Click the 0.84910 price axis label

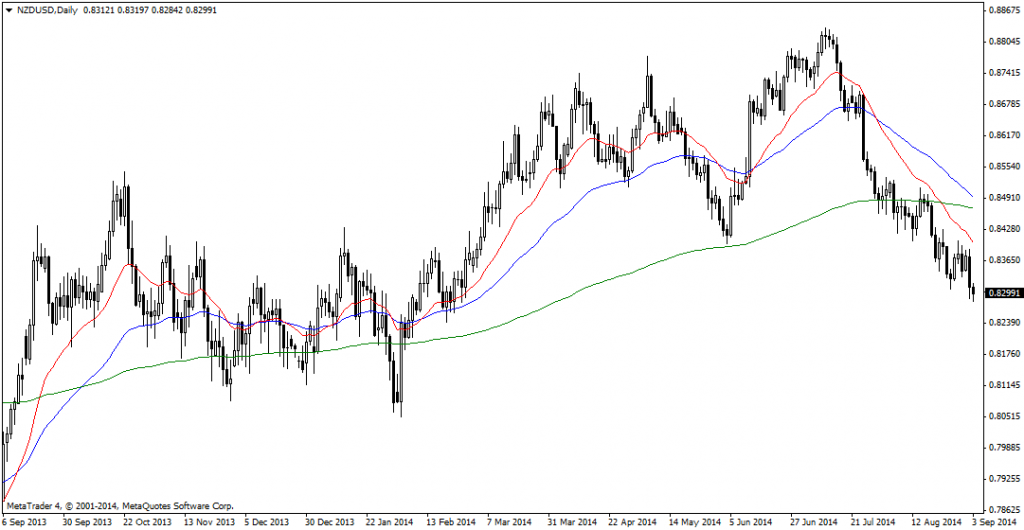click(x=1003, y=198)
